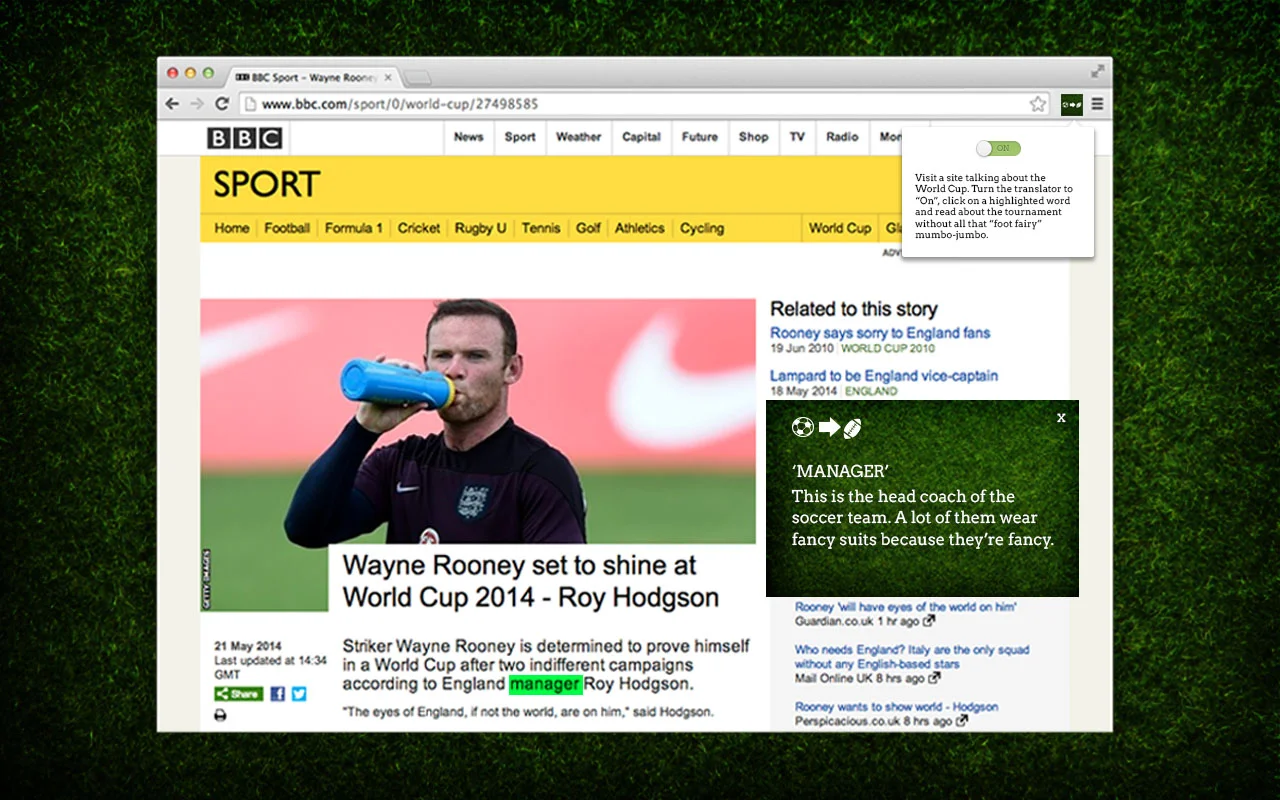Open Chrome hamburger menu
The height and width of the screenshot is (800, 1280).
tap(1098, 104)
